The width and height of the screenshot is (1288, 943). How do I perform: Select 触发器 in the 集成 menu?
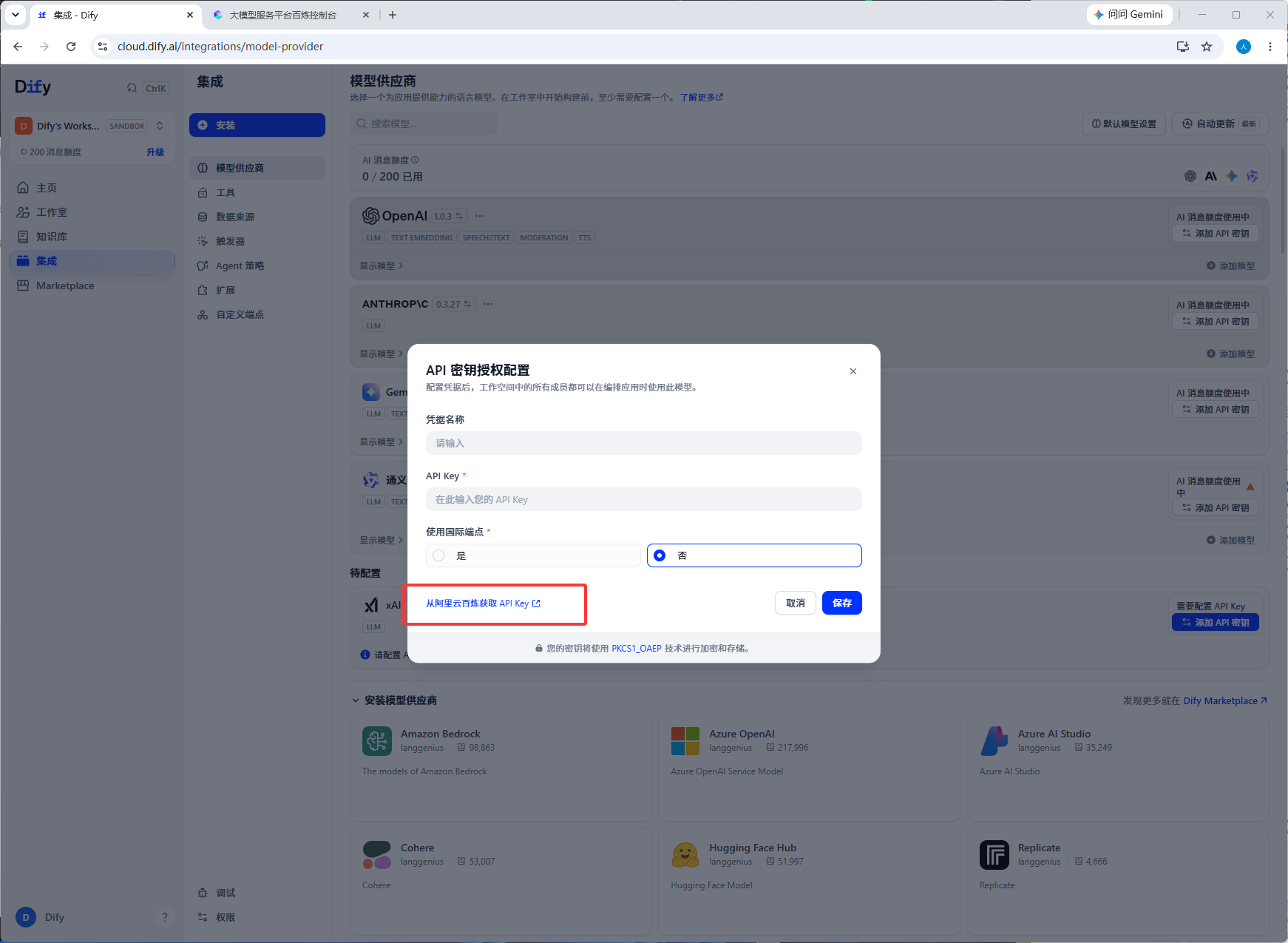coord(257,241)
